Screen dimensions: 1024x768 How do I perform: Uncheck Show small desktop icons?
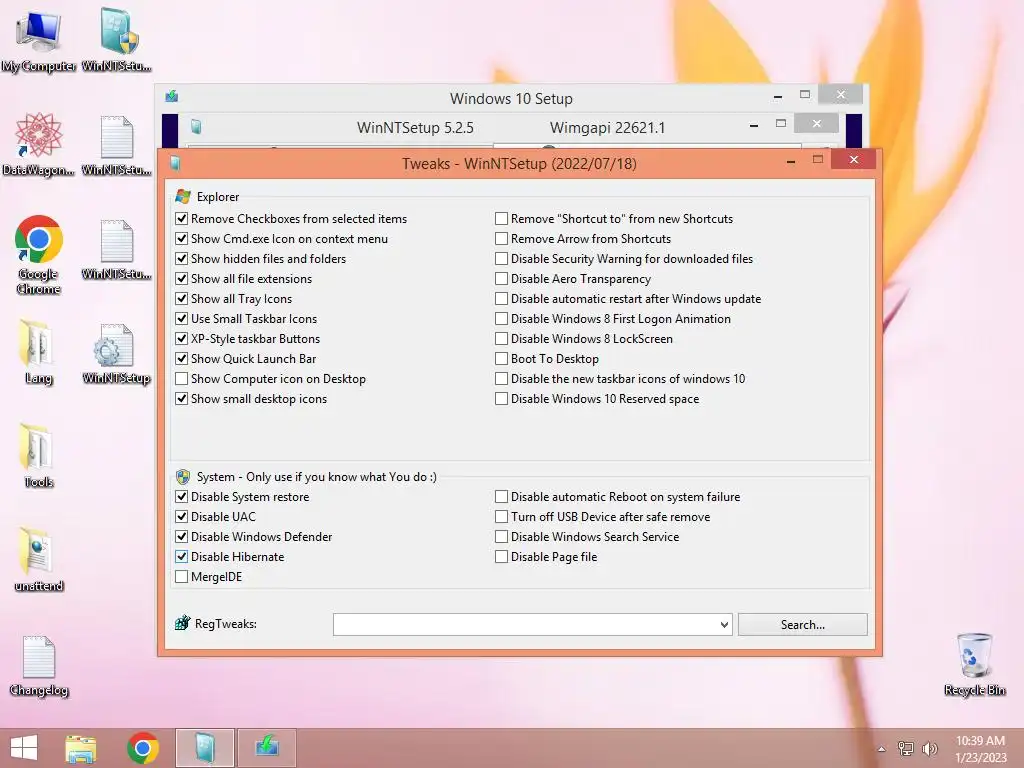click(182, 399)
